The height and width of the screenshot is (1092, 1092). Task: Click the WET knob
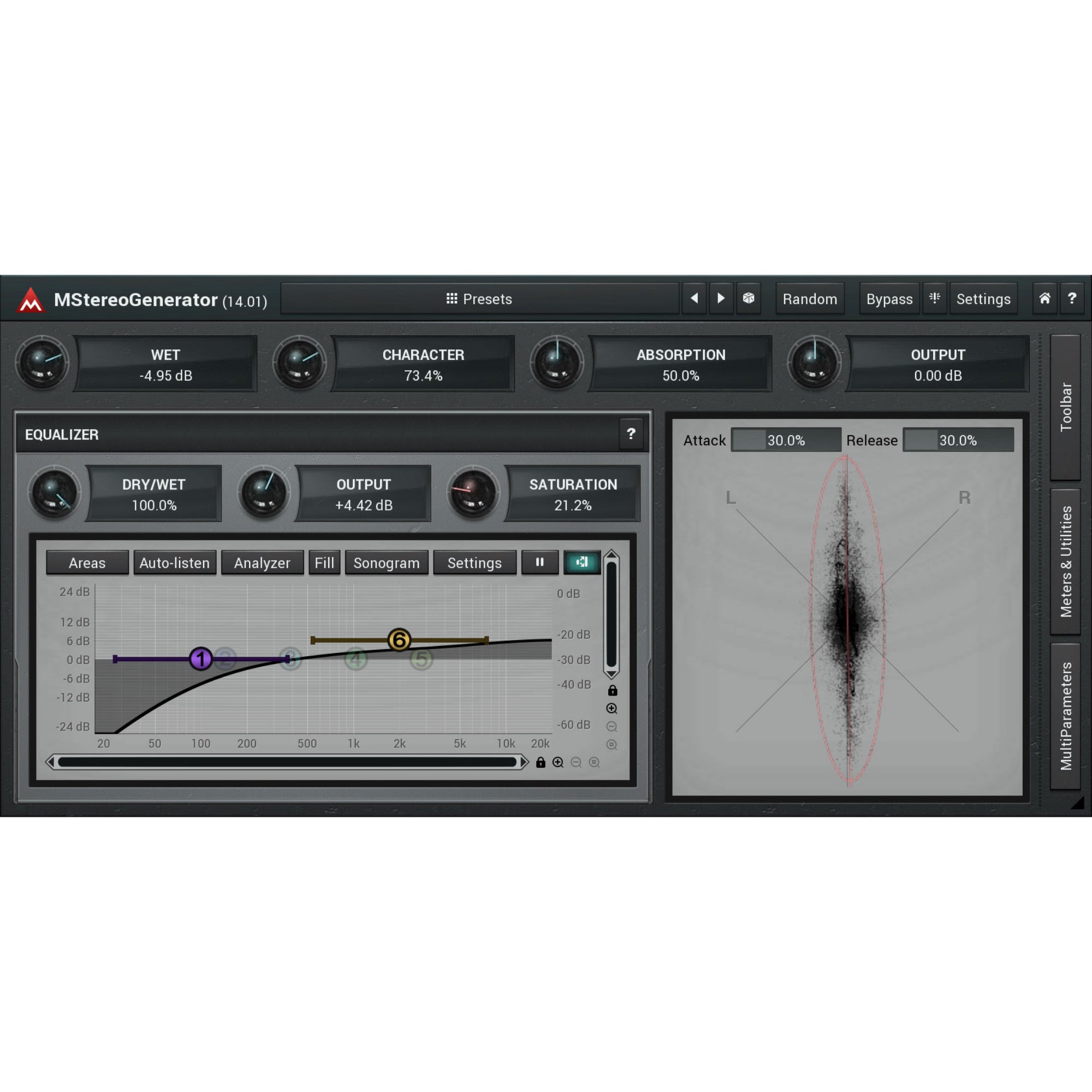[x=42, y=363]
